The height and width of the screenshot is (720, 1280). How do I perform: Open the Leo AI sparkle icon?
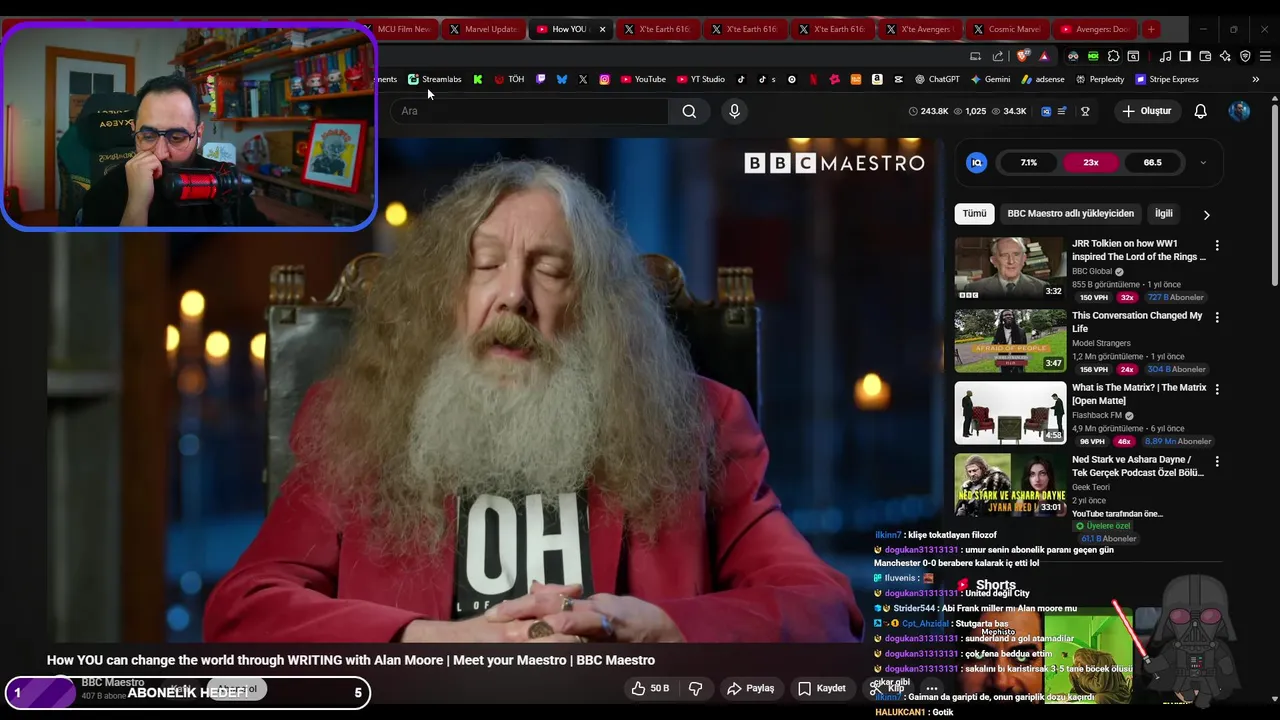coord(1225,56)
